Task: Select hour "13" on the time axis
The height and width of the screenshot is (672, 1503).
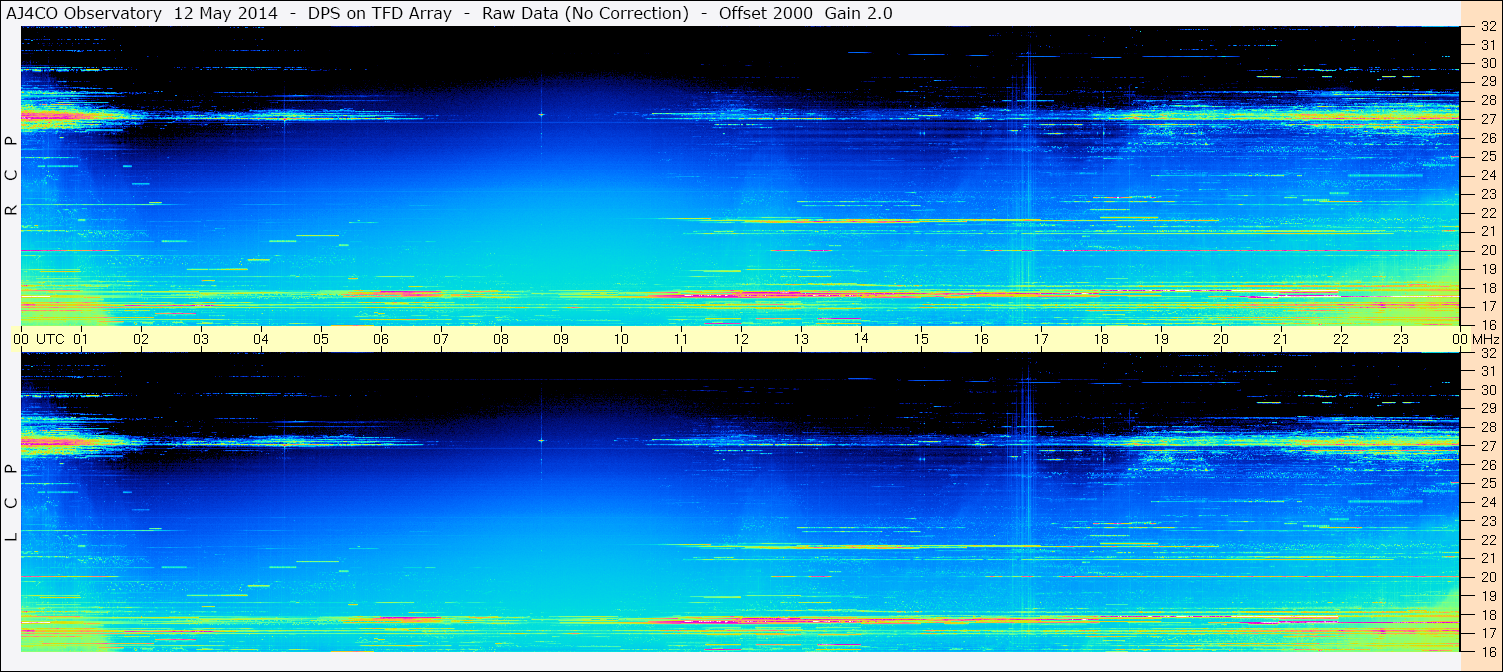Action: [x=801, y=339]
